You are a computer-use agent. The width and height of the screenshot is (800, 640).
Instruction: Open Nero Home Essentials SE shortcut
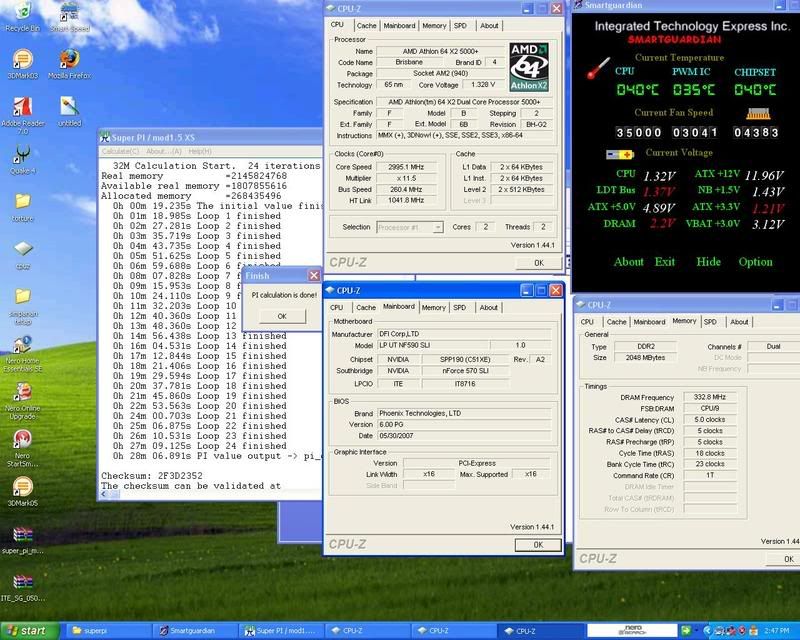click(21, 345)
